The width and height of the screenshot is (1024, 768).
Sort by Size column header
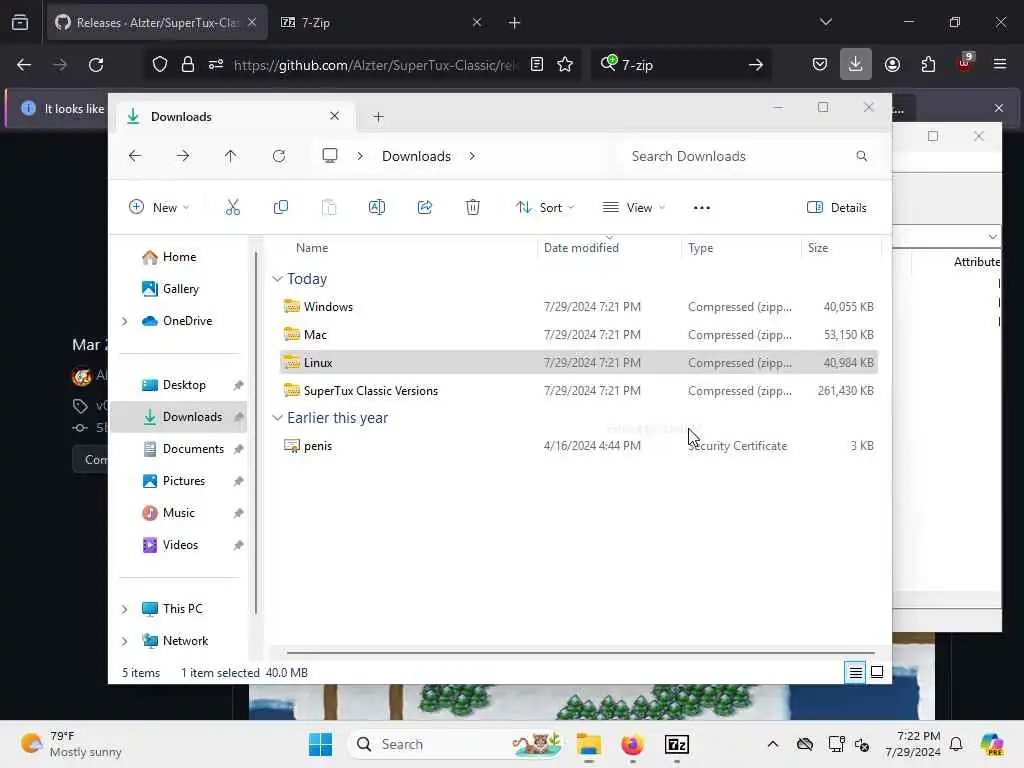840,248
